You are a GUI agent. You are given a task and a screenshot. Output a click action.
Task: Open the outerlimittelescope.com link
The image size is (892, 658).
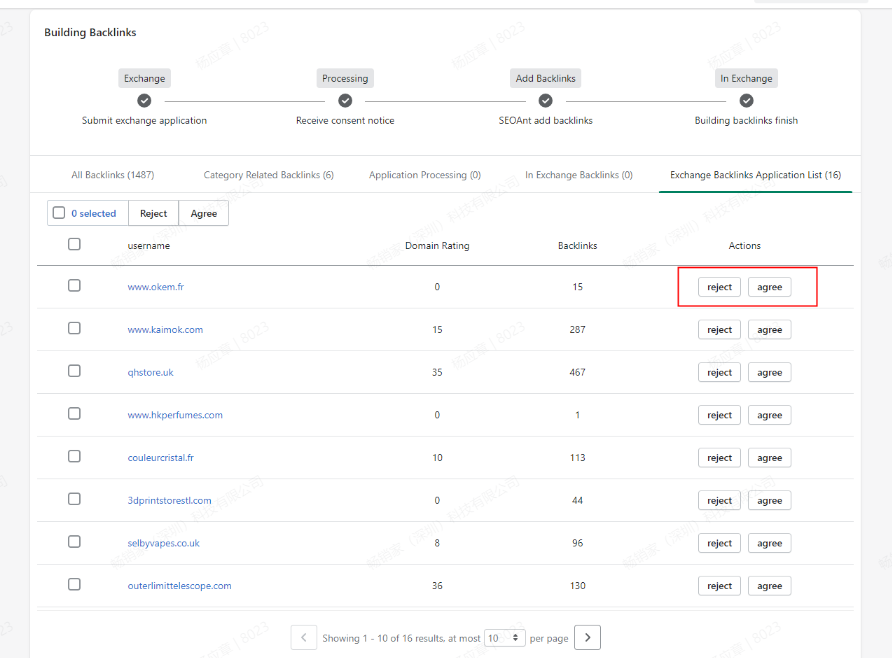(x=179, y=585)
